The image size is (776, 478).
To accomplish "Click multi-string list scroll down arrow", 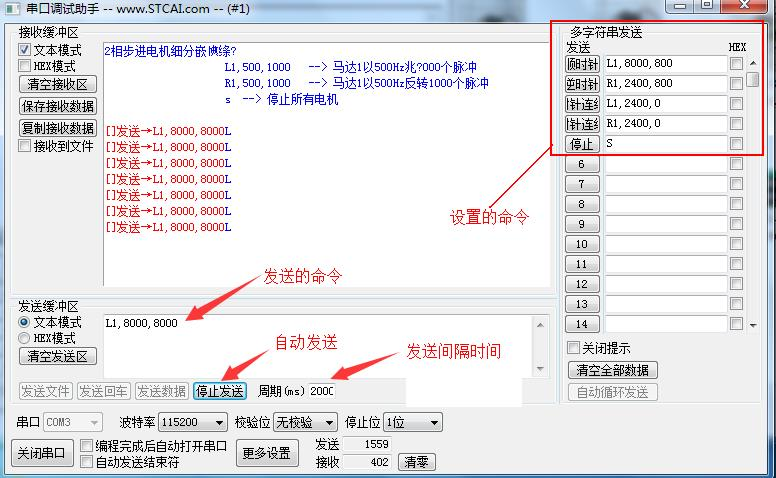I will pyautogui.click(x=753, y=325).
